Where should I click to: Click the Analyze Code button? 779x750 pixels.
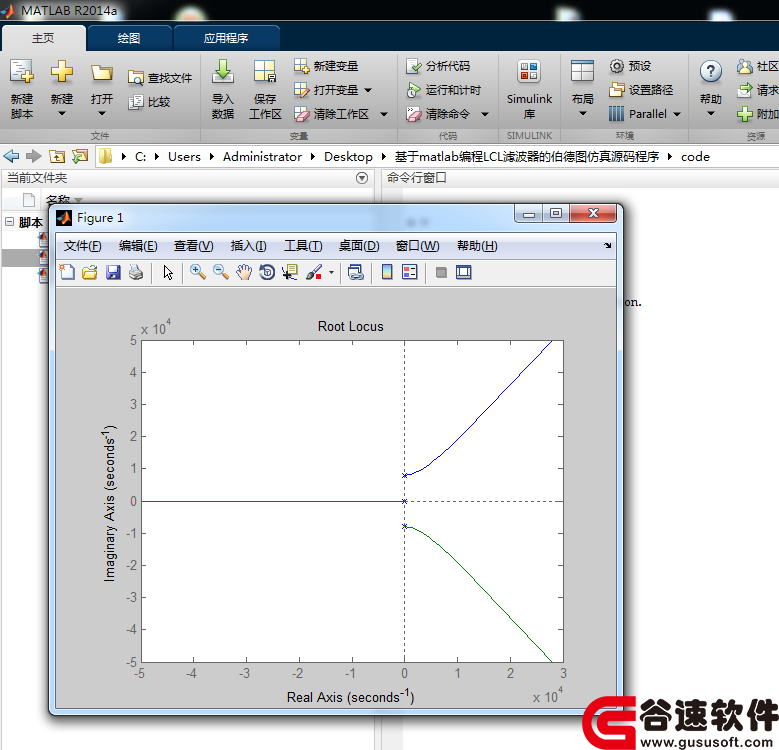point(438,66)
